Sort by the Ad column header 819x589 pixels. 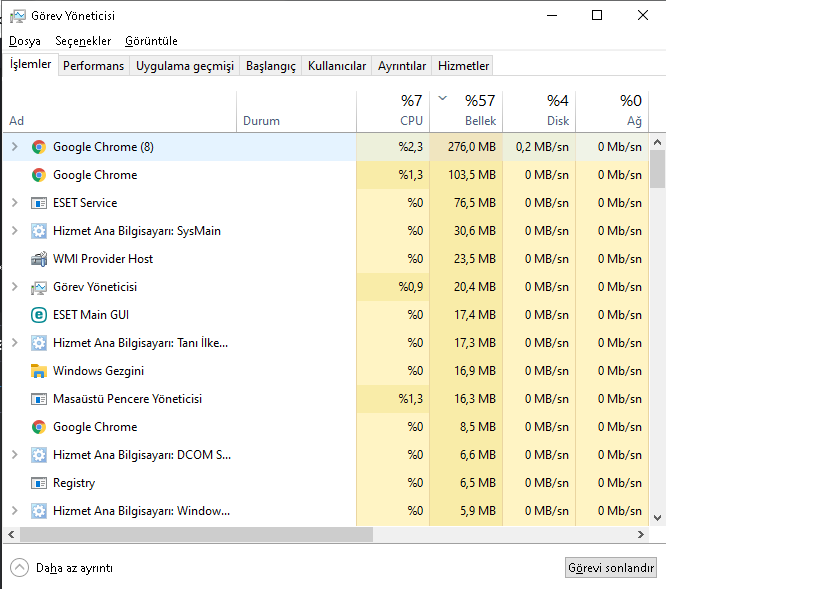(120, 111)
